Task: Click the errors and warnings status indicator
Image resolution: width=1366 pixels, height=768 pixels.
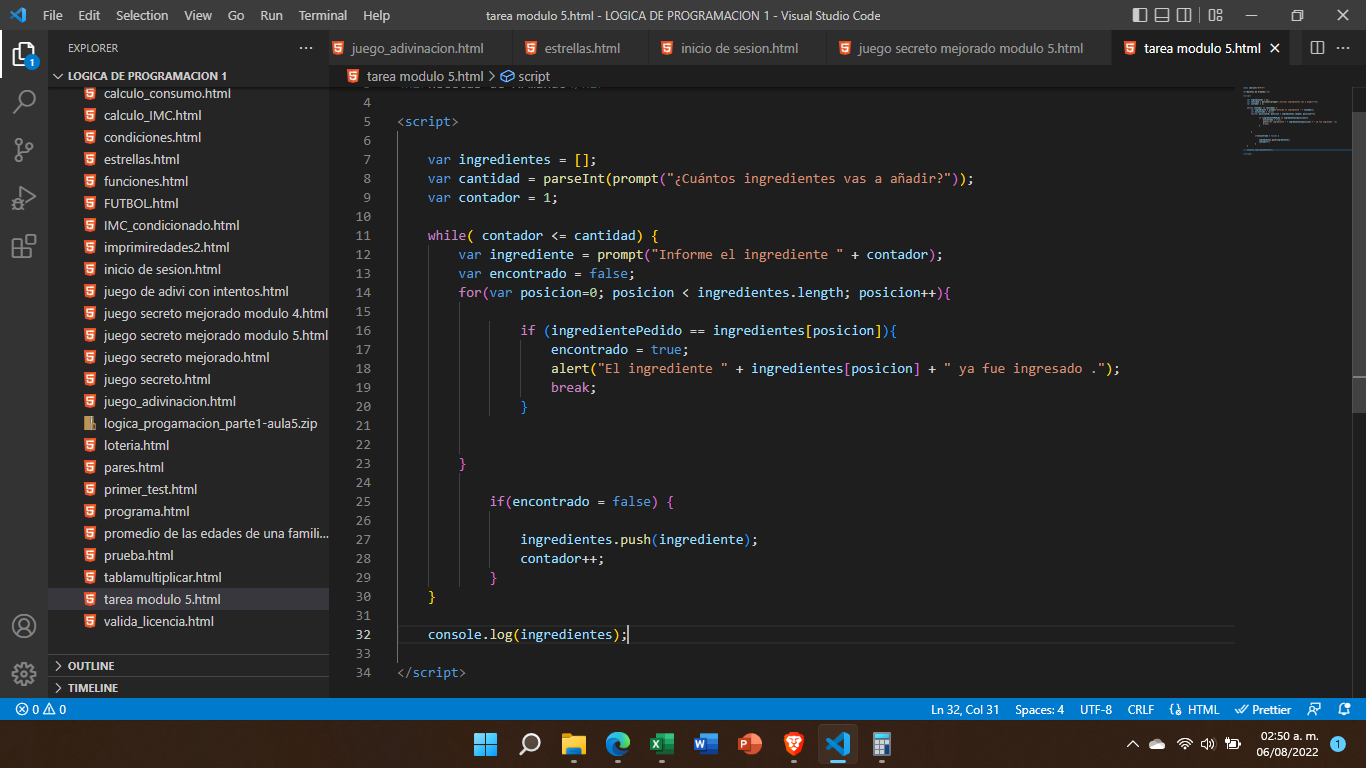Action: point(41,709)
